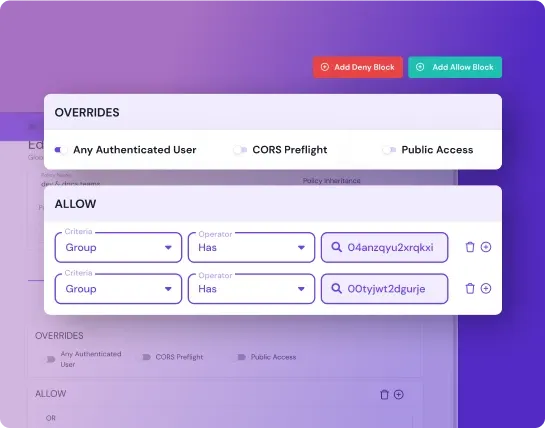545x428 pixels.
Task: Open the first row's Criteria Group dropdown
Action: tap(118, 247)
